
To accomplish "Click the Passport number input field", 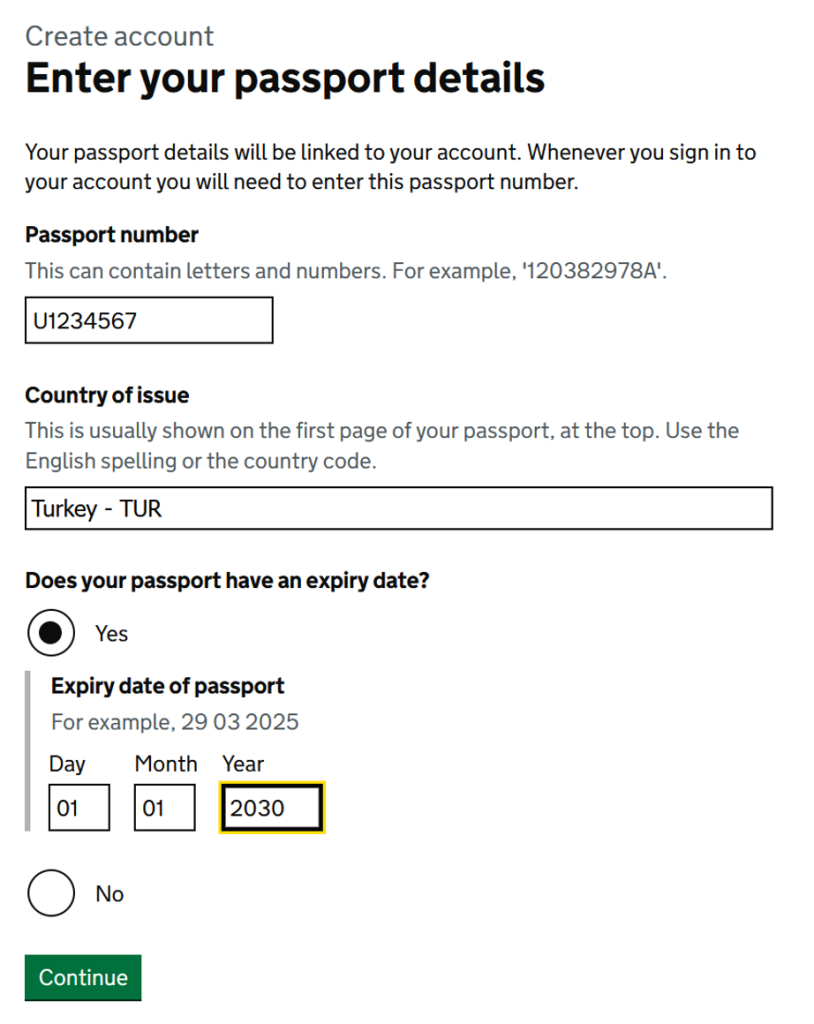I will (148, 321).
